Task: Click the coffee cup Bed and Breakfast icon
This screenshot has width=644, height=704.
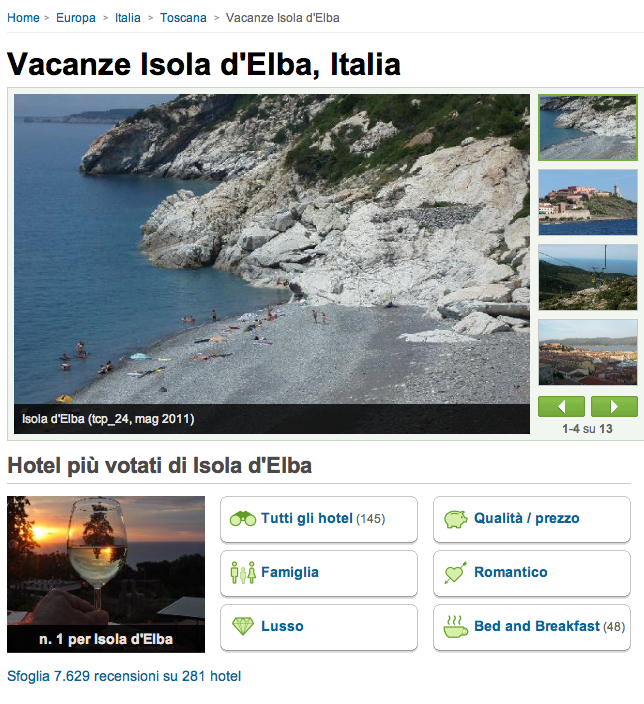Action: tap(455, 626)
